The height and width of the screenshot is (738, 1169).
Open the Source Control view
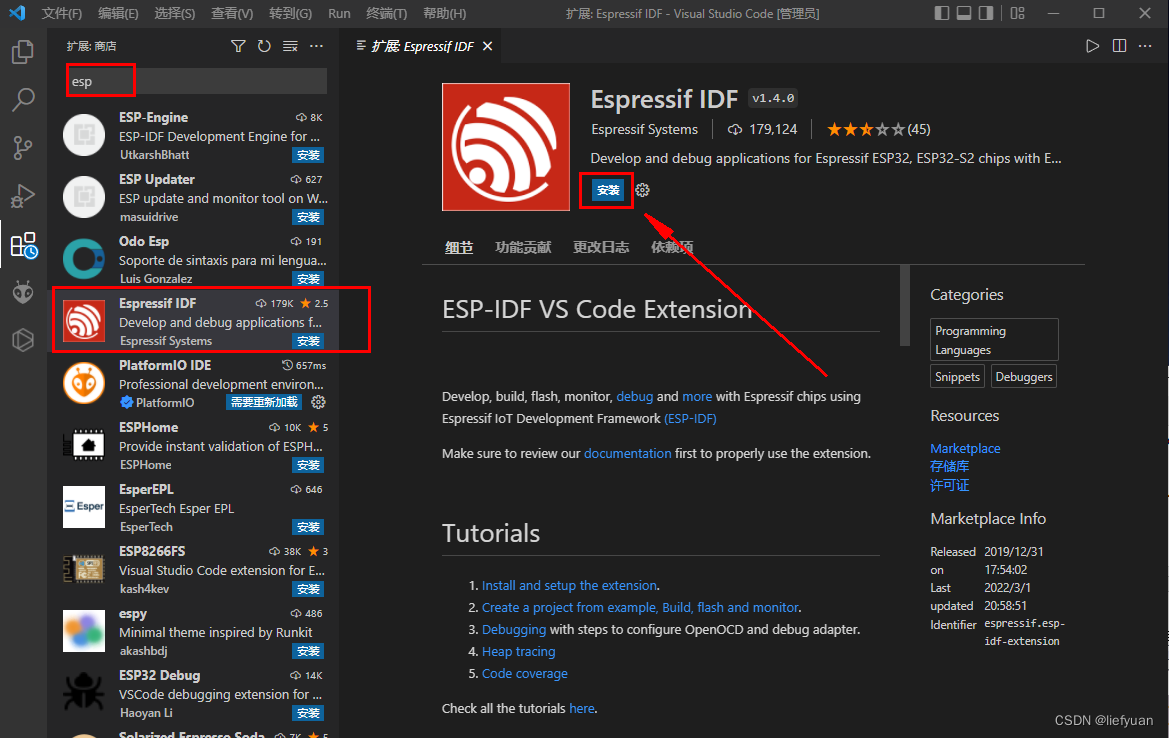[x=23, y=148]
